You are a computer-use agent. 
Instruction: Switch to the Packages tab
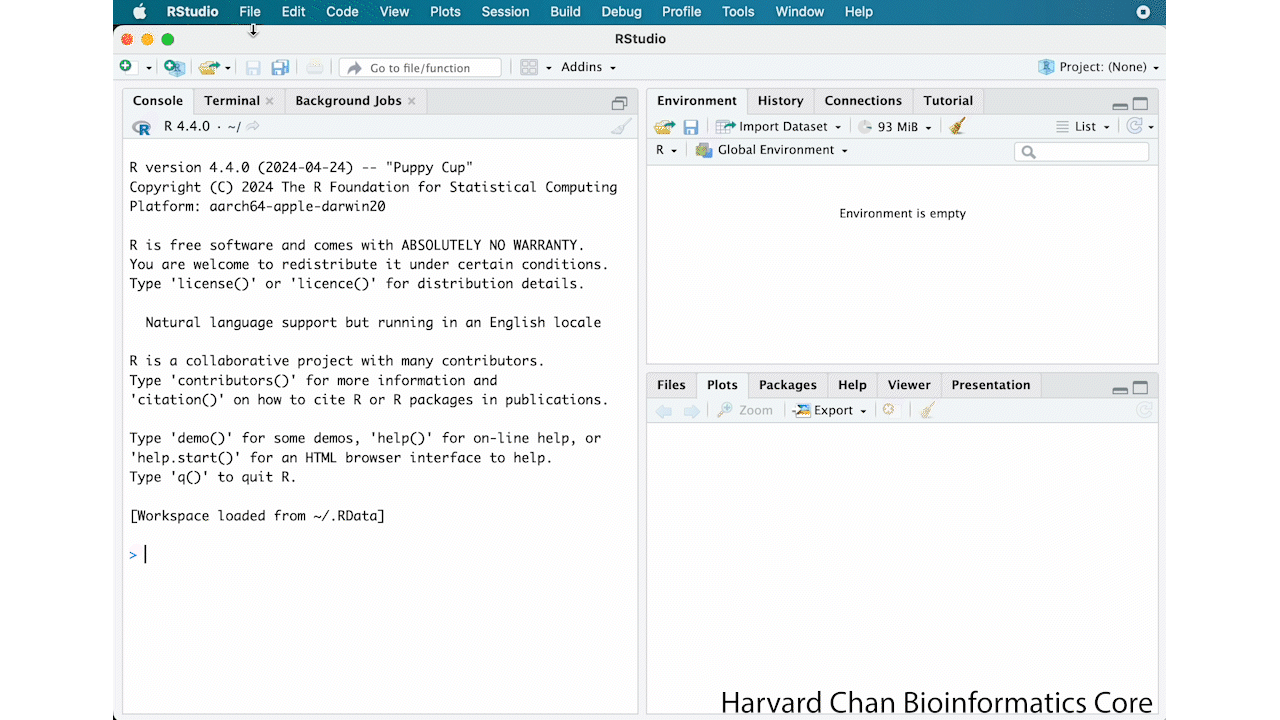tap(788, 384)
